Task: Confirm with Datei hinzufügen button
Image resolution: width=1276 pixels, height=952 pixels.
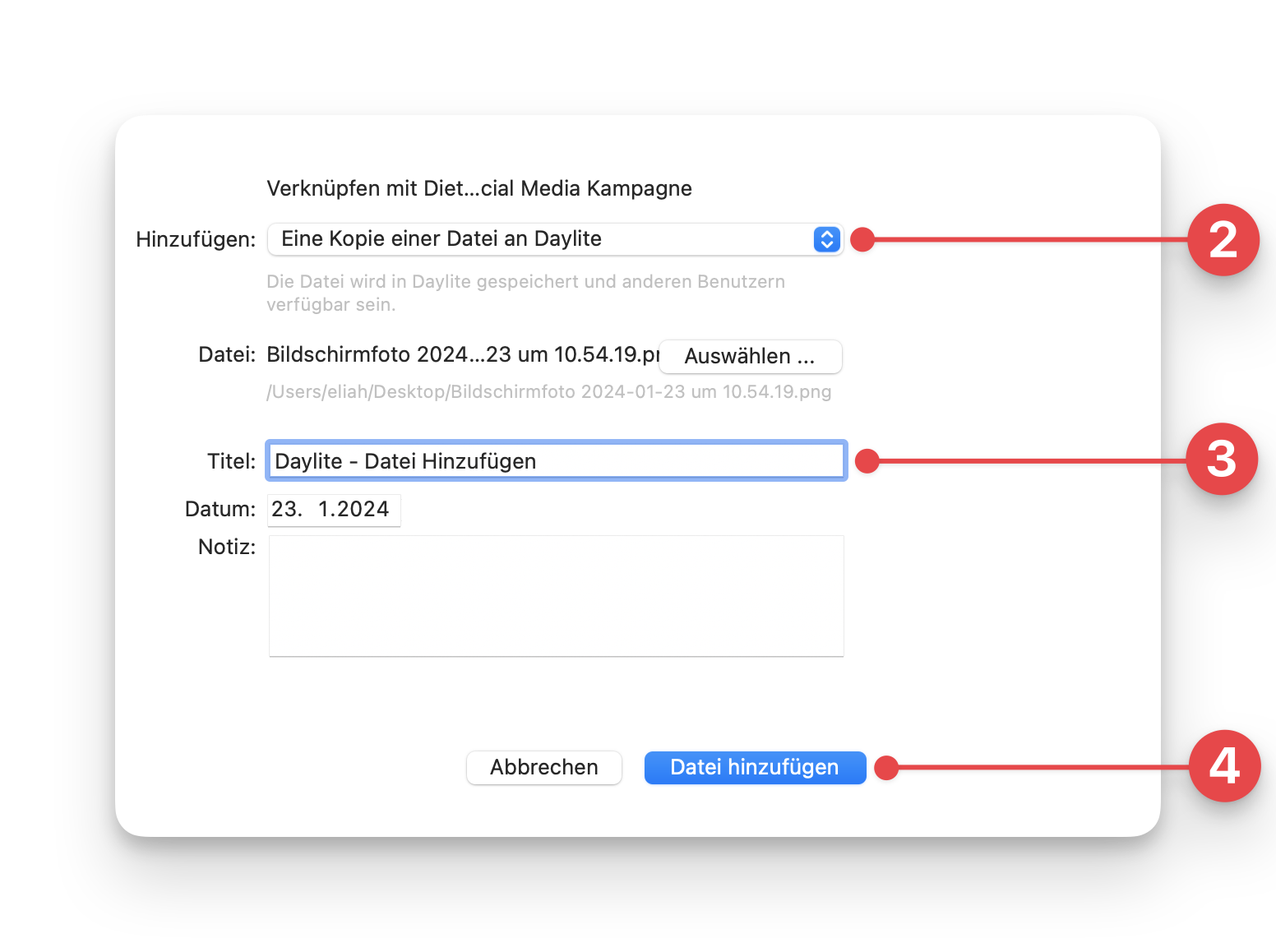Action: 755,768
